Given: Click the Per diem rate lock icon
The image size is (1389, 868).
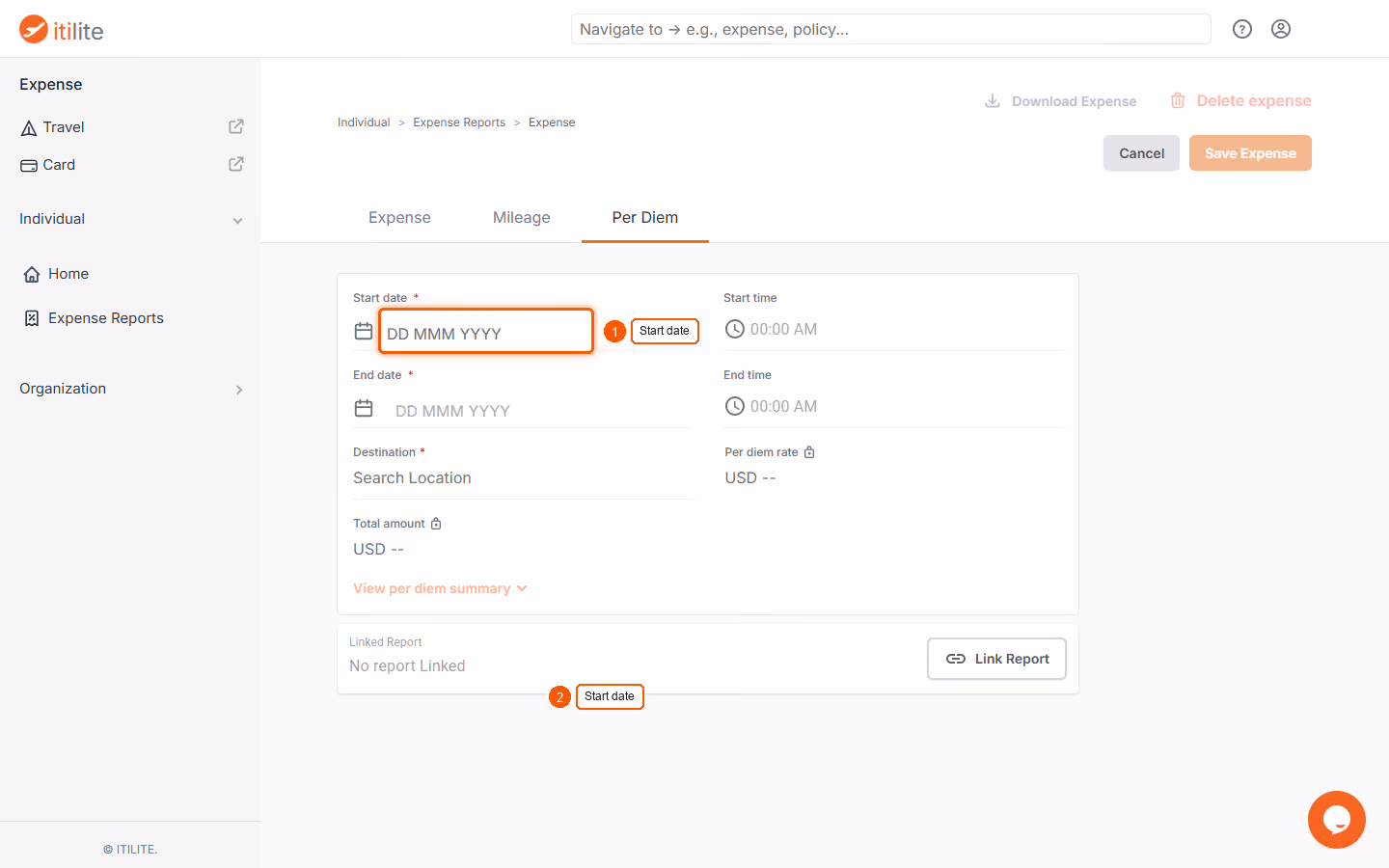Looking at the screenshot, I should point(809,452).
